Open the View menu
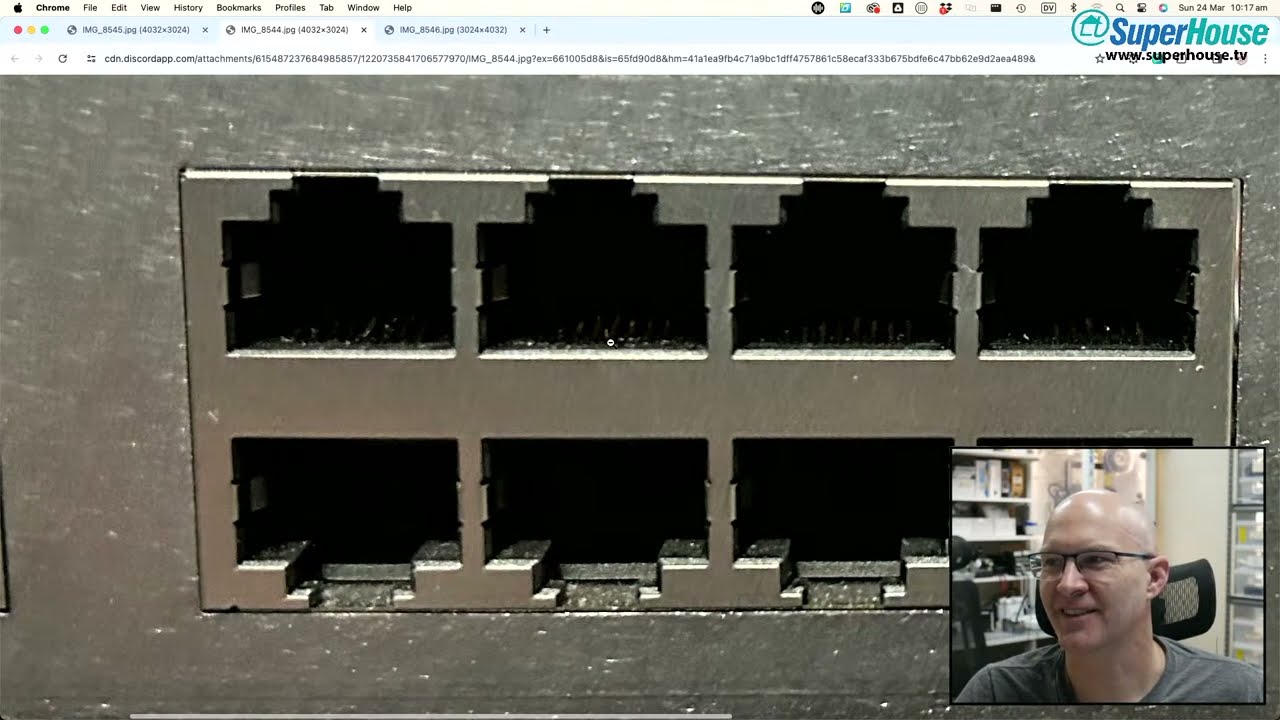 tap(150, 7)
